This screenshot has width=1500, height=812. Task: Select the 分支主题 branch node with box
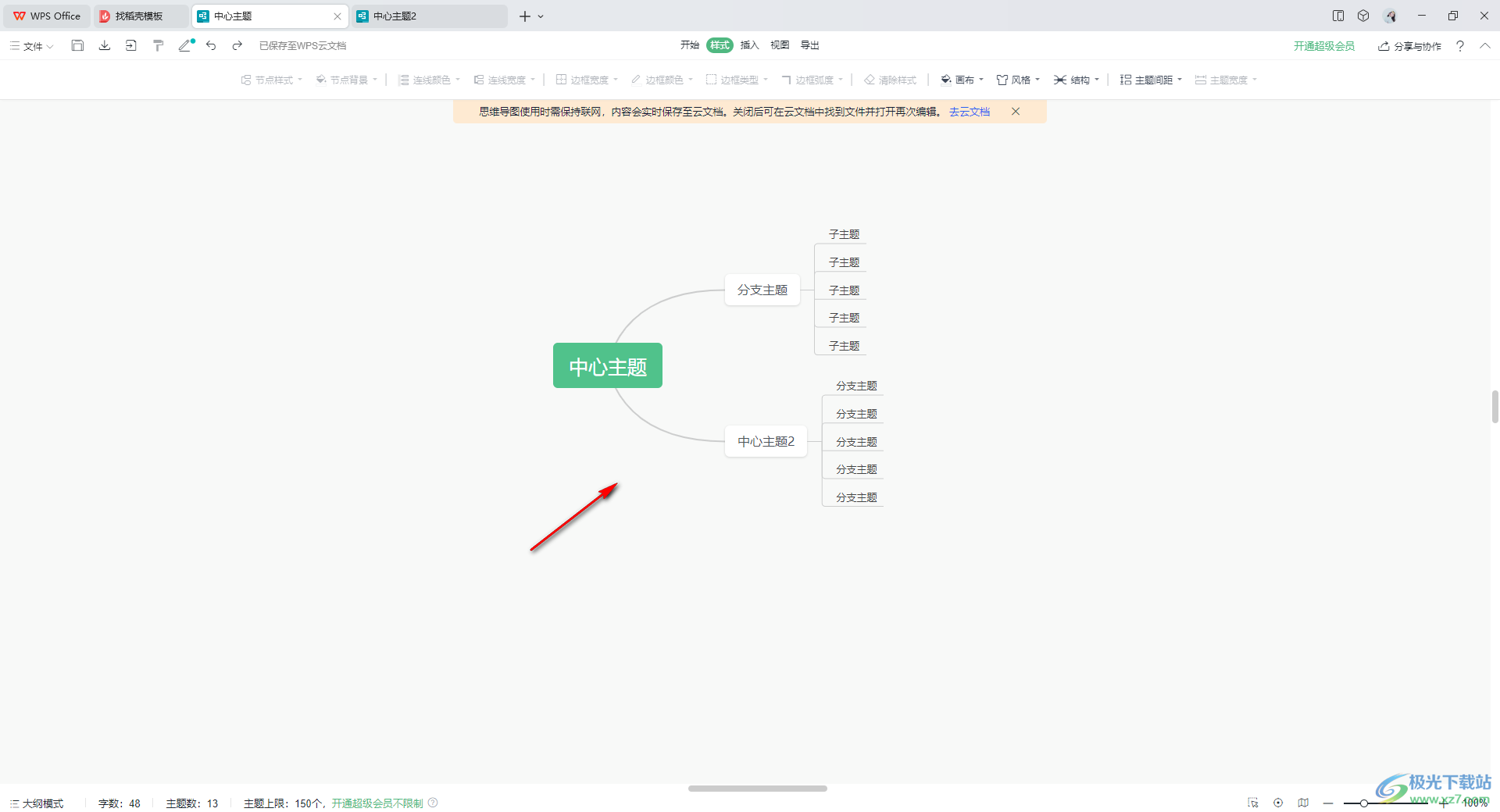(762, 290)
